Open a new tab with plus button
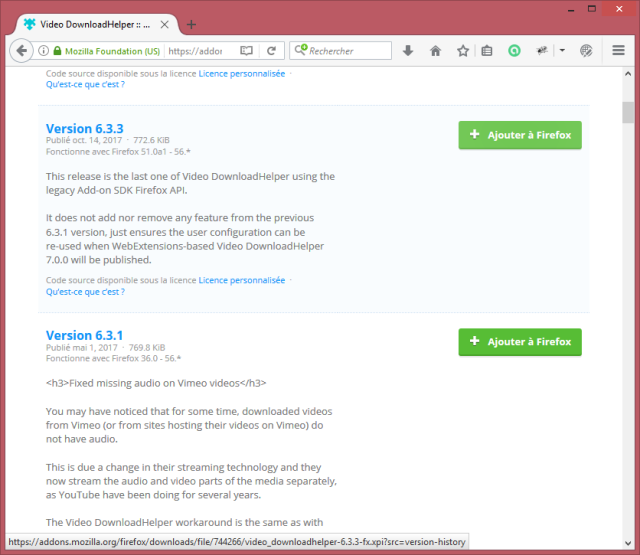This screenshot has height=555, width=640. pyautogui.click(x=191, y=24)
